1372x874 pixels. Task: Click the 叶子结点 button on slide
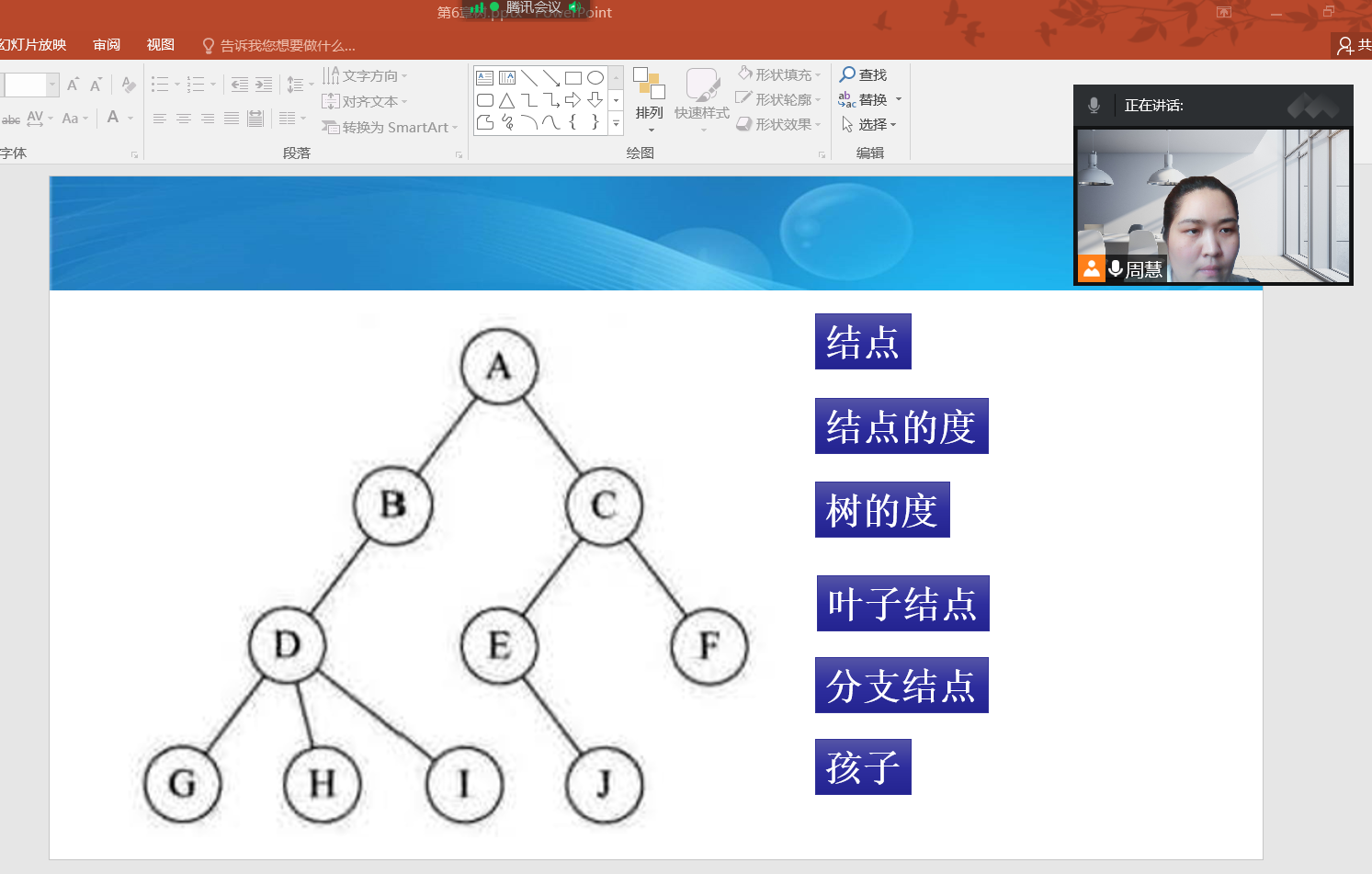click(902, 604)
